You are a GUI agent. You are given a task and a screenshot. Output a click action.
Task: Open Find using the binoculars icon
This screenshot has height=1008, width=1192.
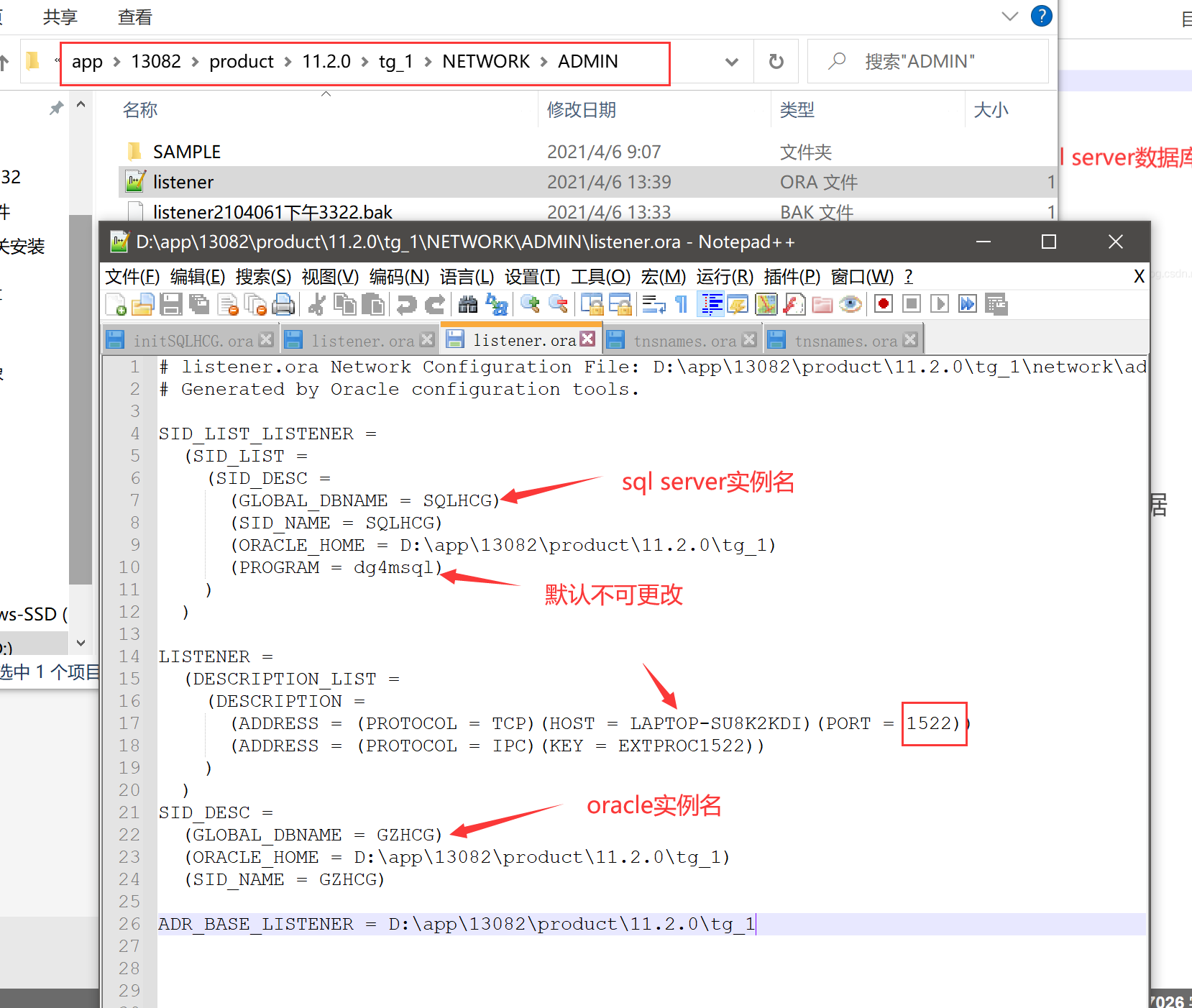point(468,305)
